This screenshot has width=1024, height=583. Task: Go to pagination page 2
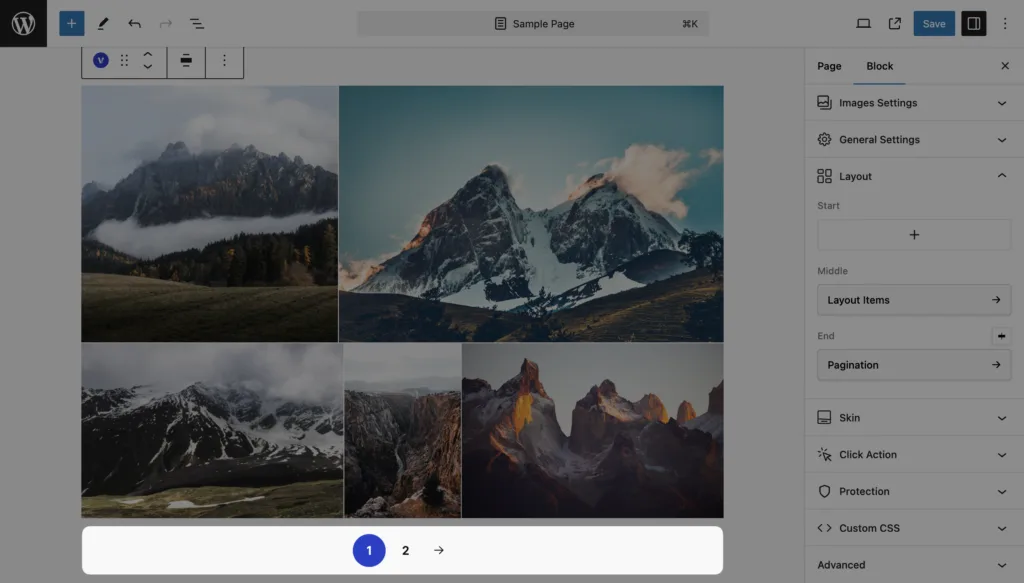coord(406,550)
